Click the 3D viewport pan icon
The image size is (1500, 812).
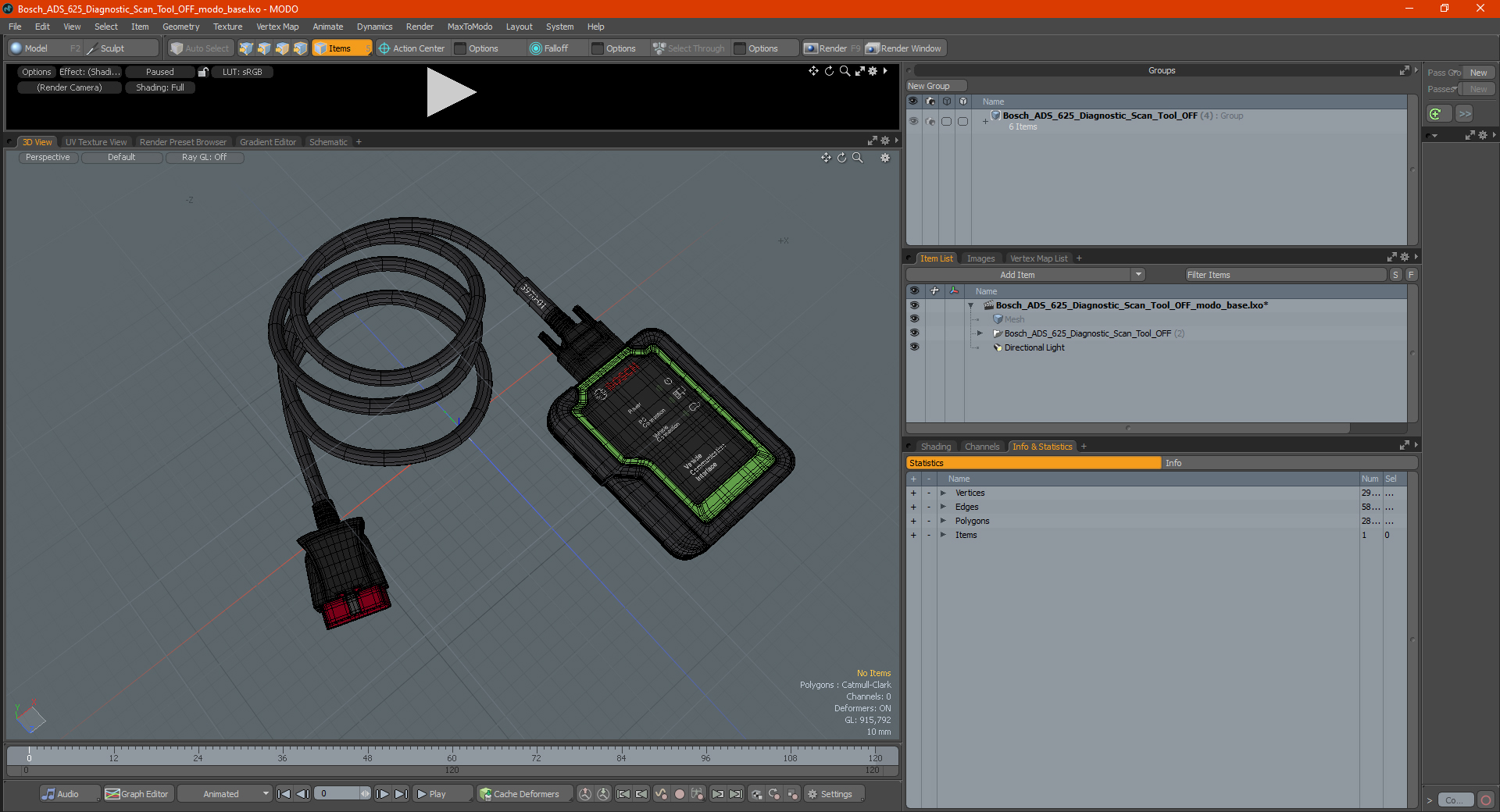[x=826, y=158]
